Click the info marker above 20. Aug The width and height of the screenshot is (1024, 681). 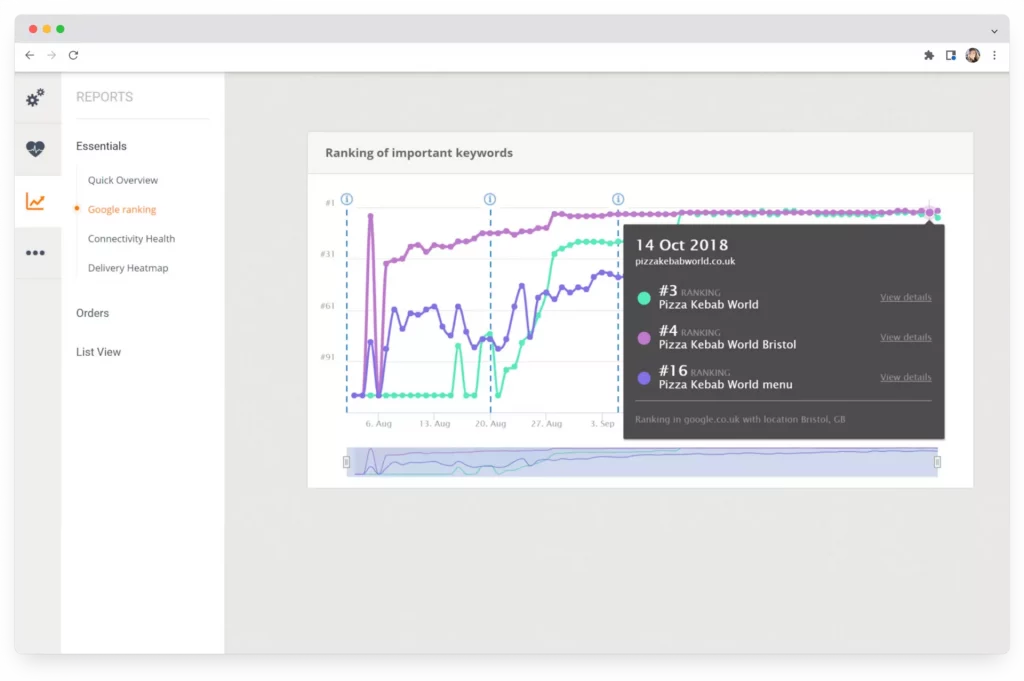click(x=490, y=199)
